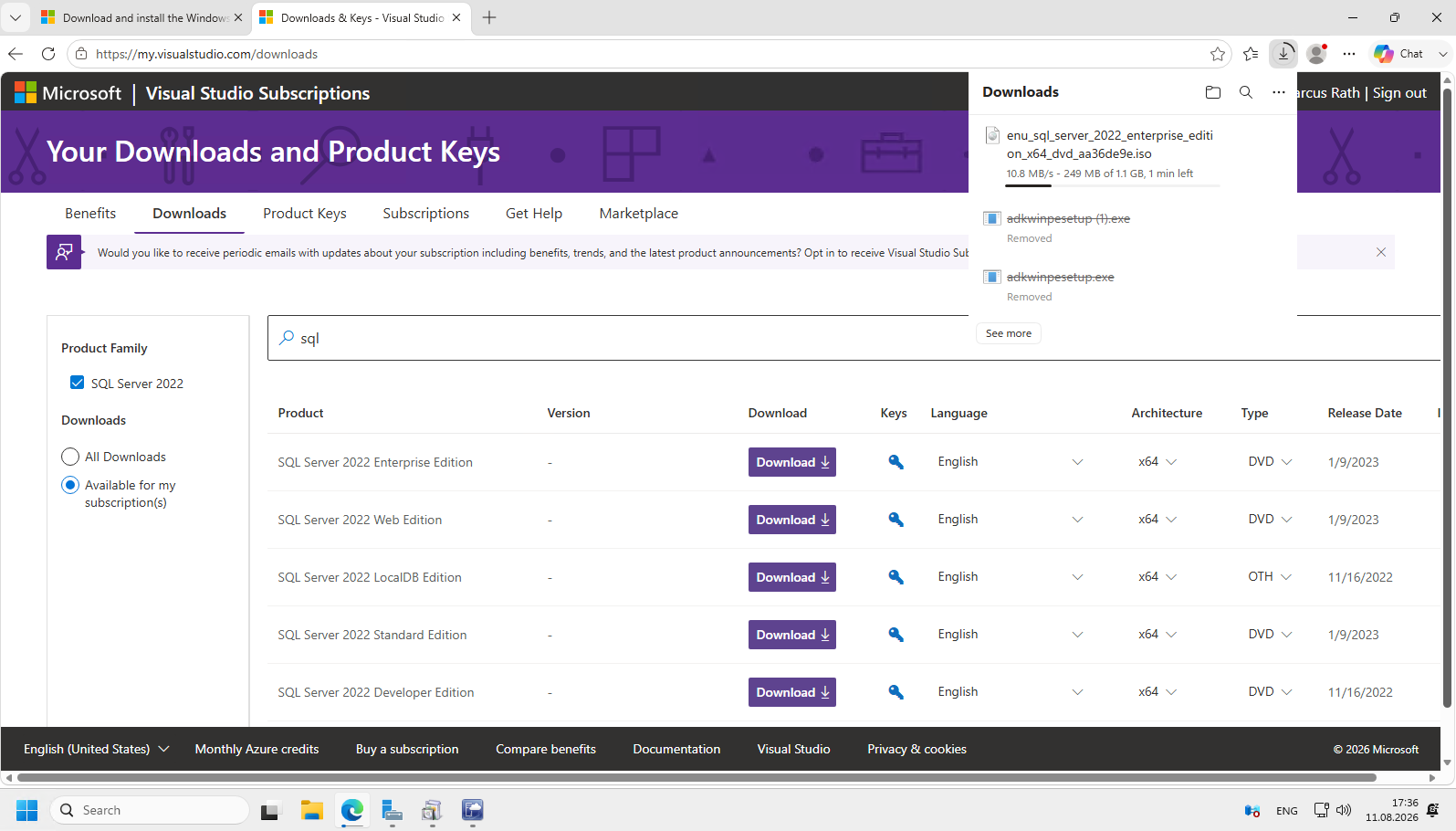This screenshot has height=831, width=1456.
Task: Download SQL Server 2022 Web Edition
Action: (x=792, y=520)
